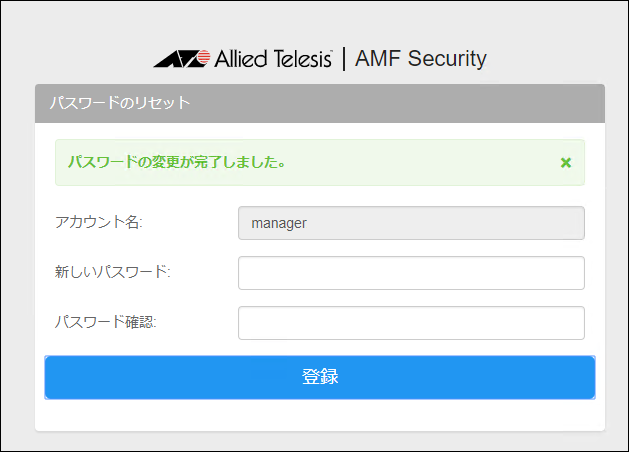Click the 新しいパスワード label

[x=113, y=272]
